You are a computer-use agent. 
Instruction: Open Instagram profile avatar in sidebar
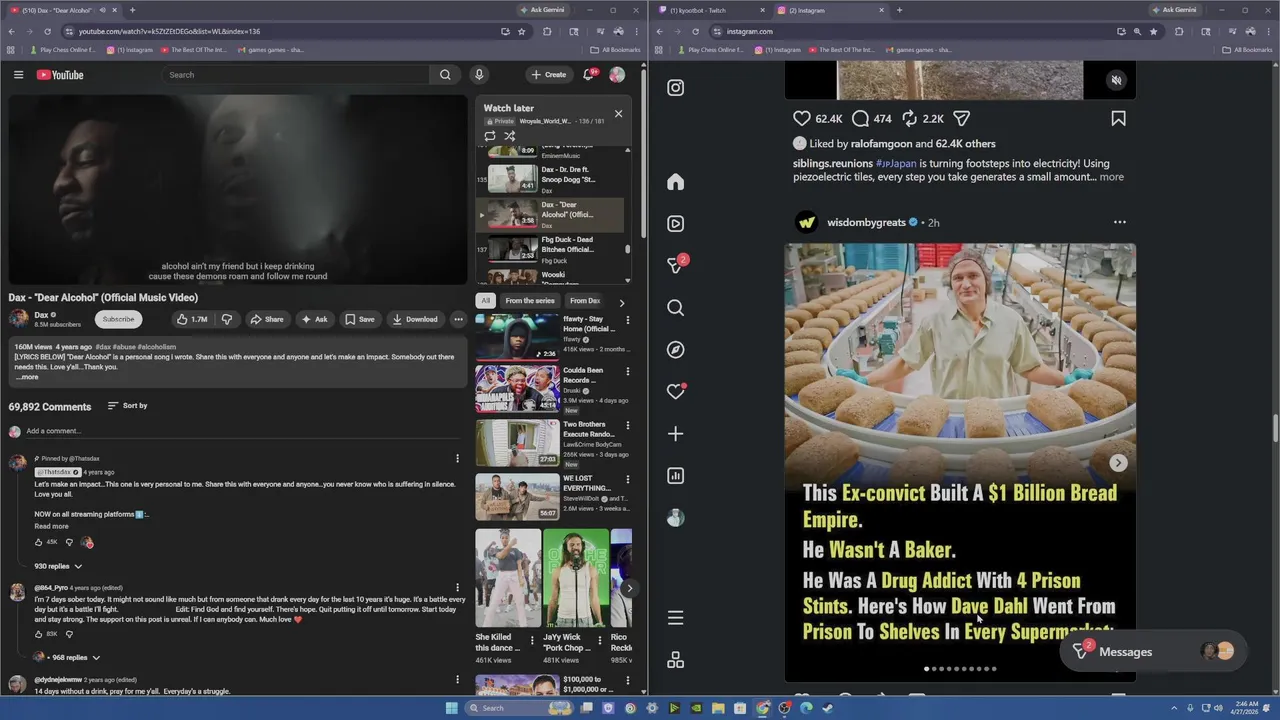click(676, 518)
